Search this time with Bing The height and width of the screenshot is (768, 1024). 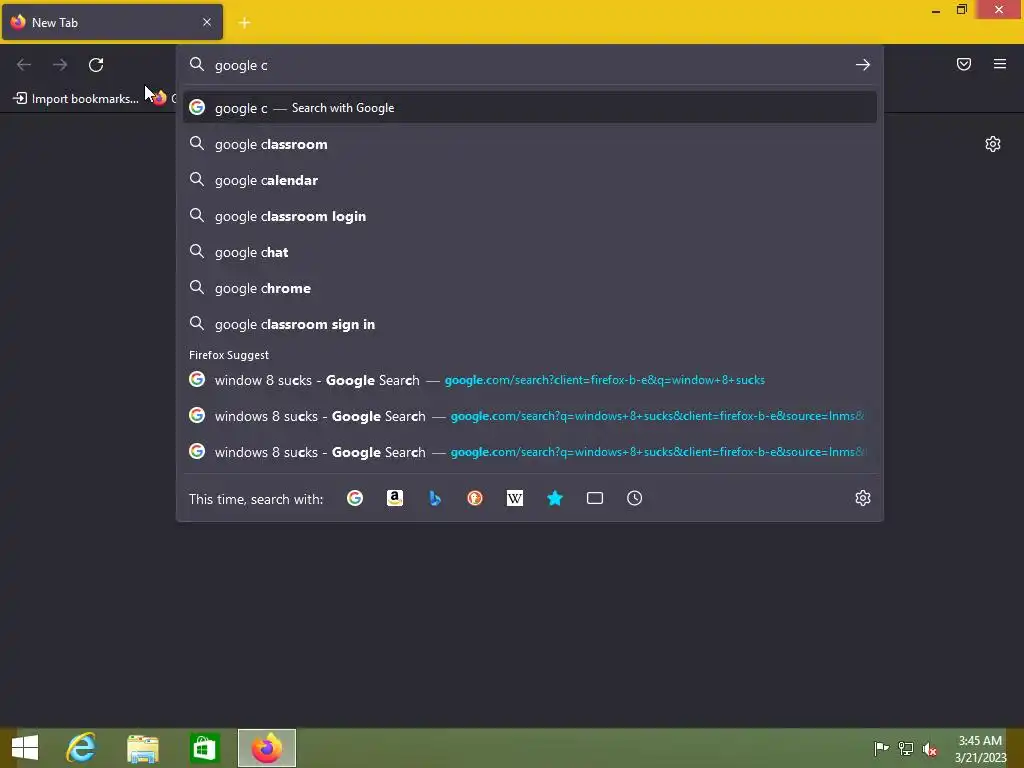click(x=435, y=498)
